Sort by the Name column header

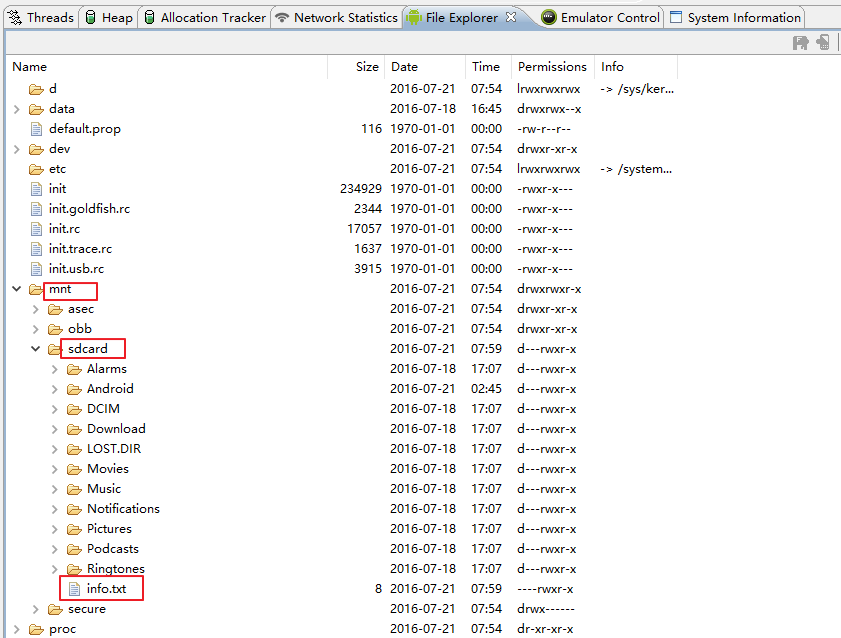pyautogui.click(x=168, y=67)
